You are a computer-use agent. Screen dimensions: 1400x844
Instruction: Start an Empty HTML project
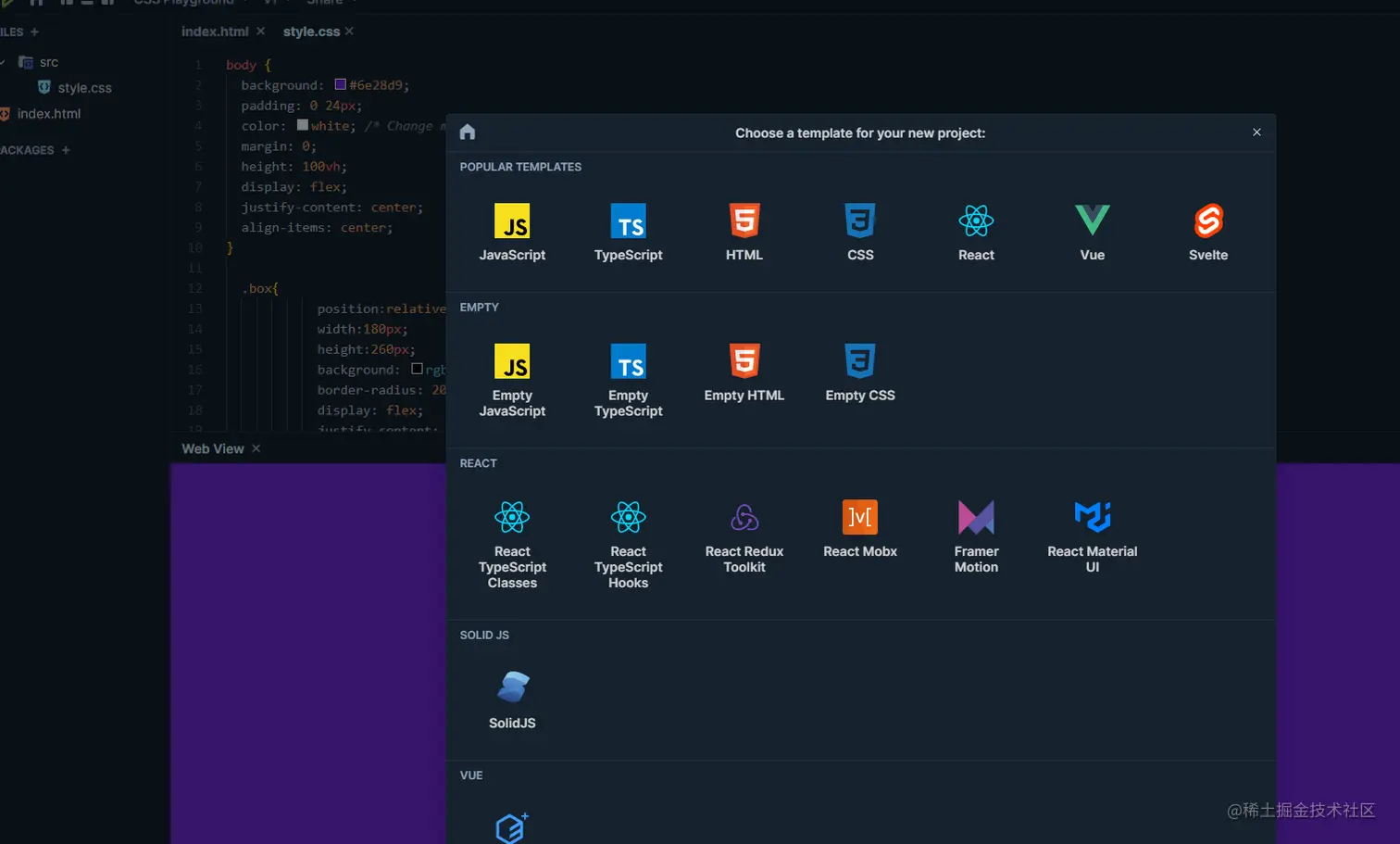point(744,372)
